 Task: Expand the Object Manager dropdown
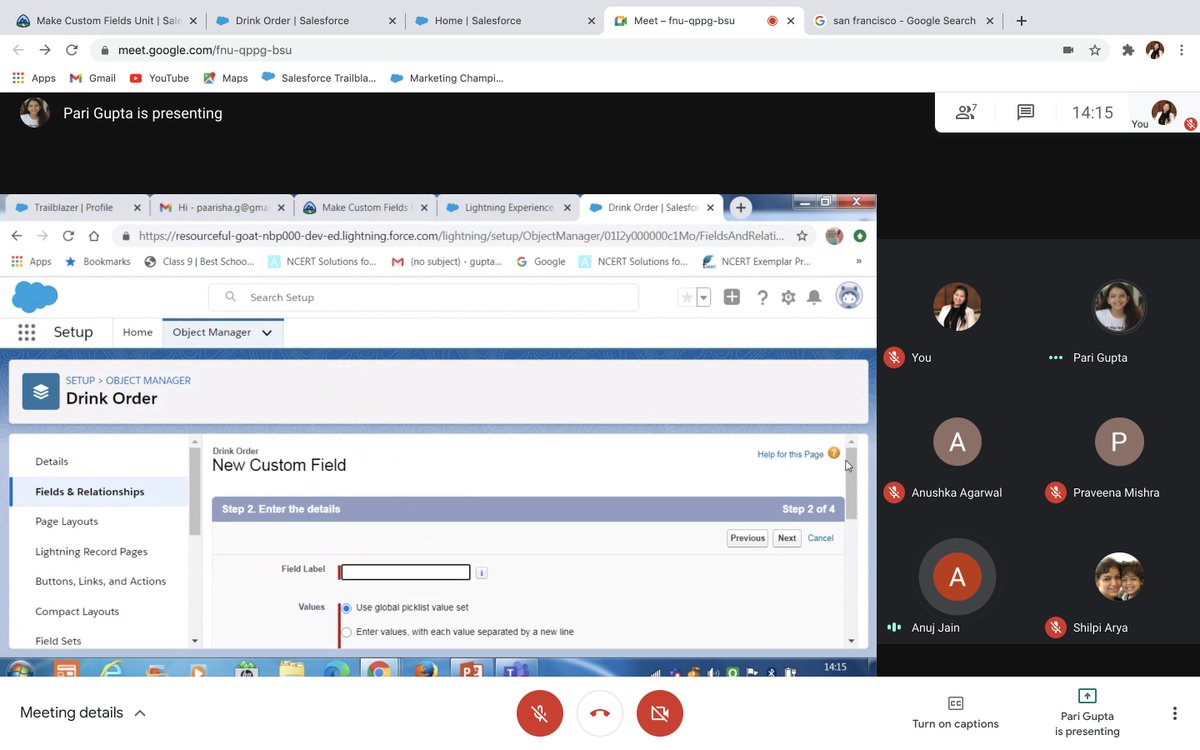[x=266, y=332]
